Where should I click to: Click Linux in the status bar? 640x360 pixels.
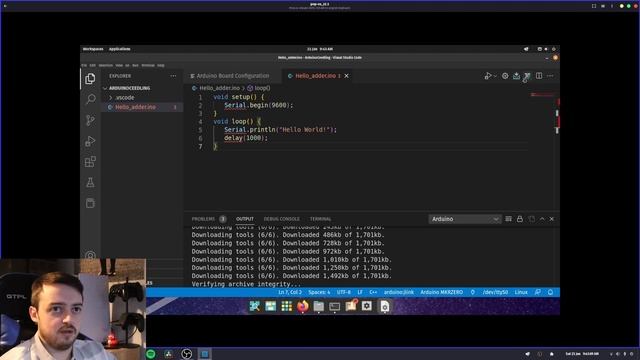(521, 292)
